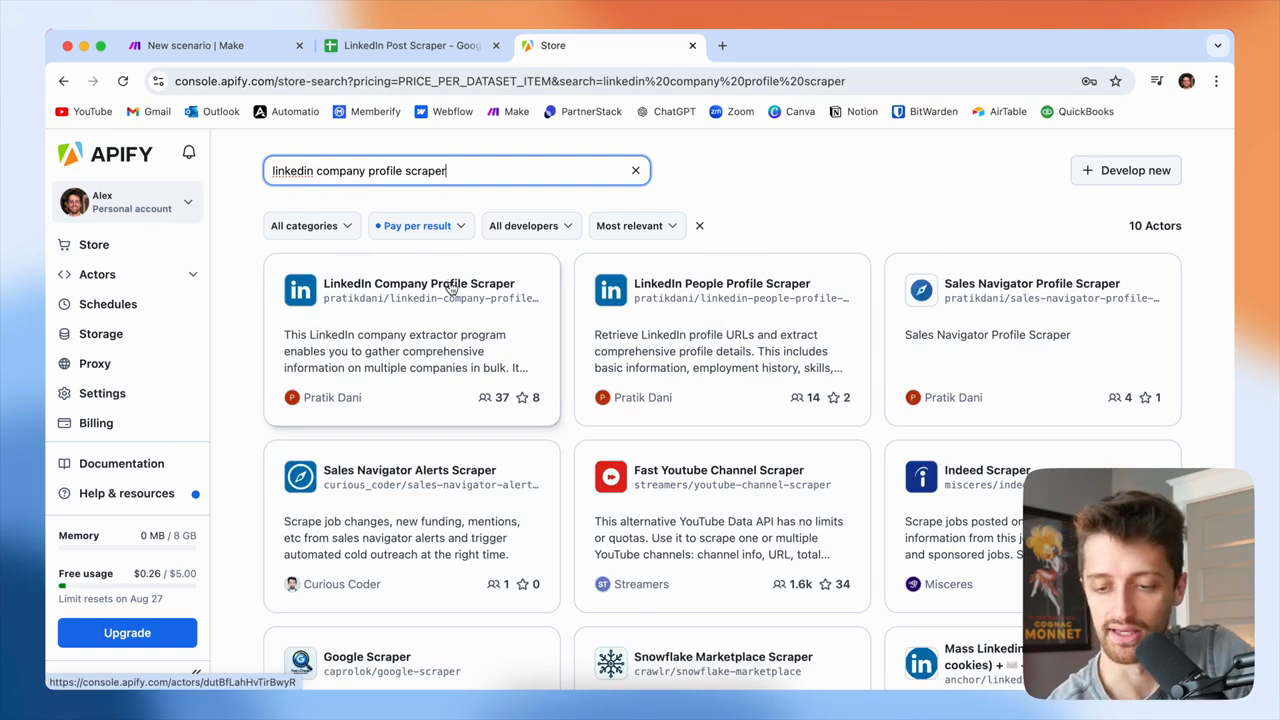
Task: Click the Sales Navigator Alerts Scraper icon
Action: click(x=300, y=476)
